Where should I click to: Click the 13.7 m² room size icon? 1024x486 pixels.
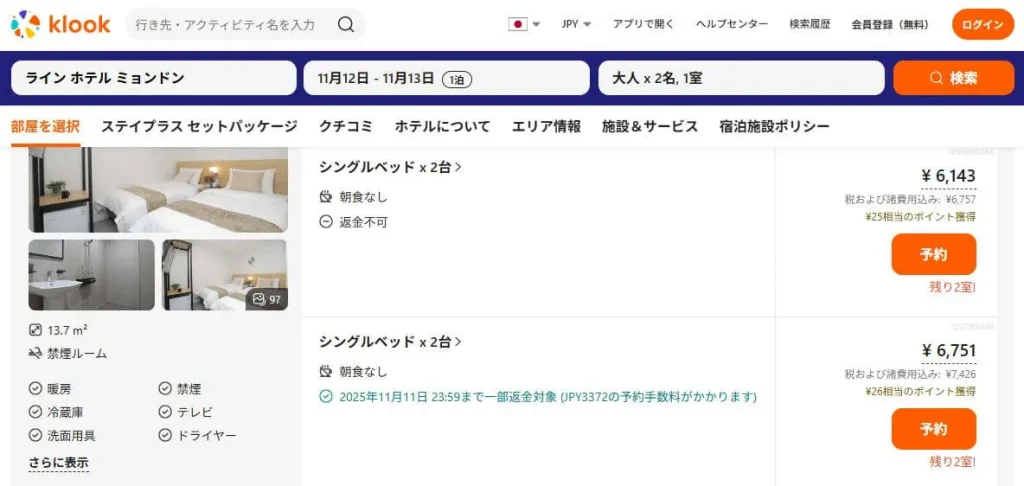(35, 331)
